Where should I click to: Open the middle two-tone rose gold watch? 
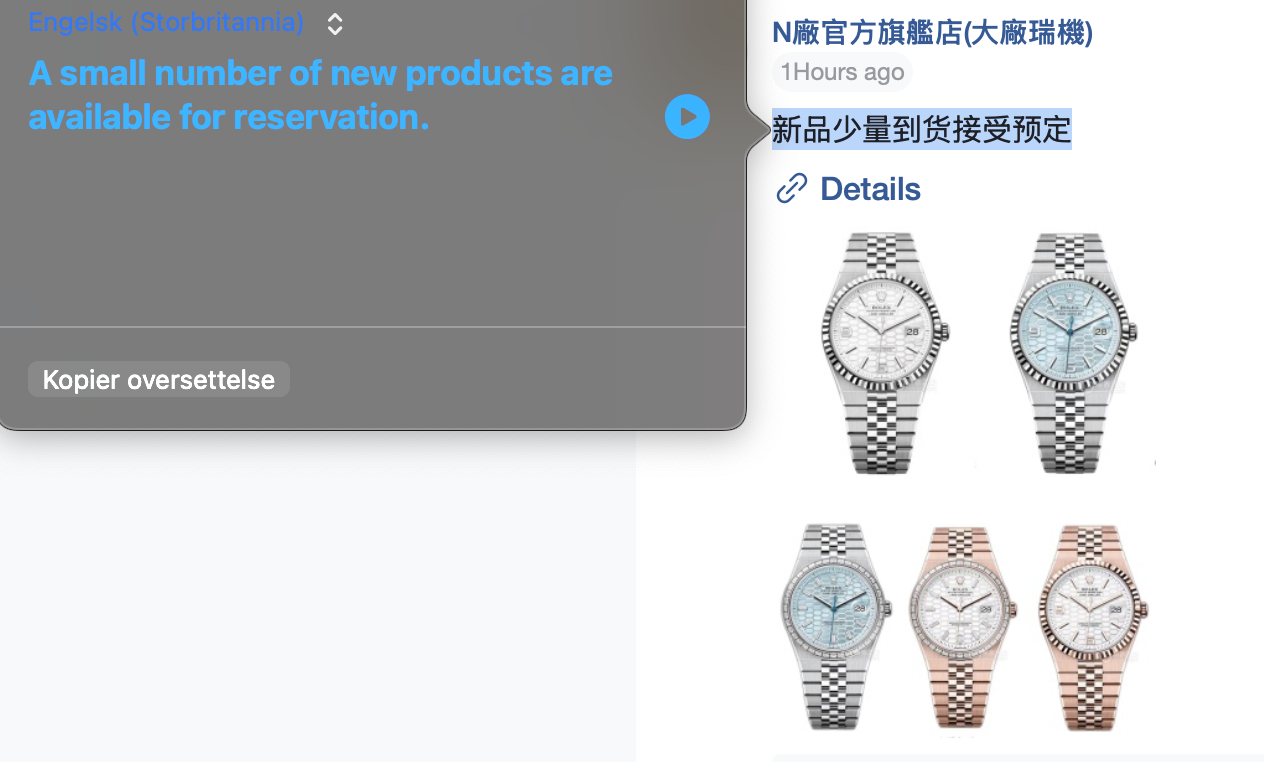[x=963, y=627]
